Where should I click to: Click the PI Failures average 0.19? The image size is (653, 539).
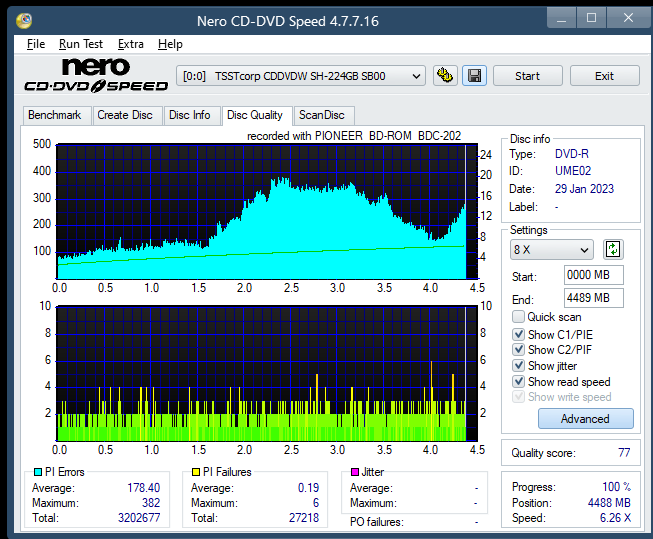309,487
